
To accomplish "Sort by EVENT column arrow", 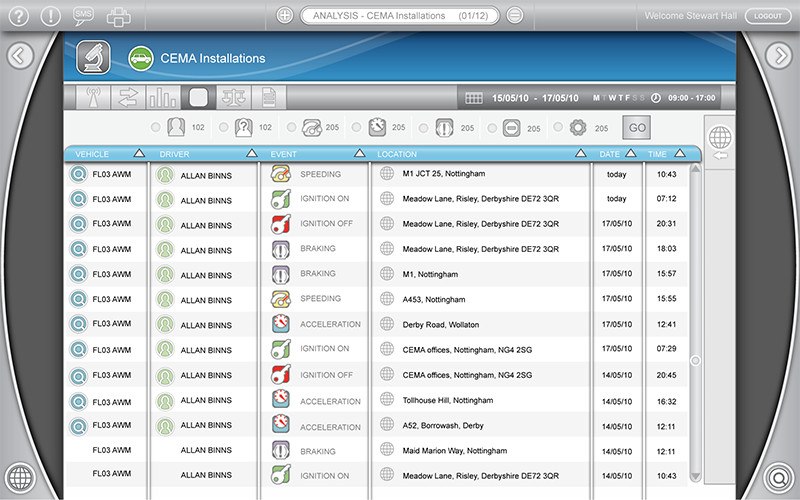I will 360,153.
